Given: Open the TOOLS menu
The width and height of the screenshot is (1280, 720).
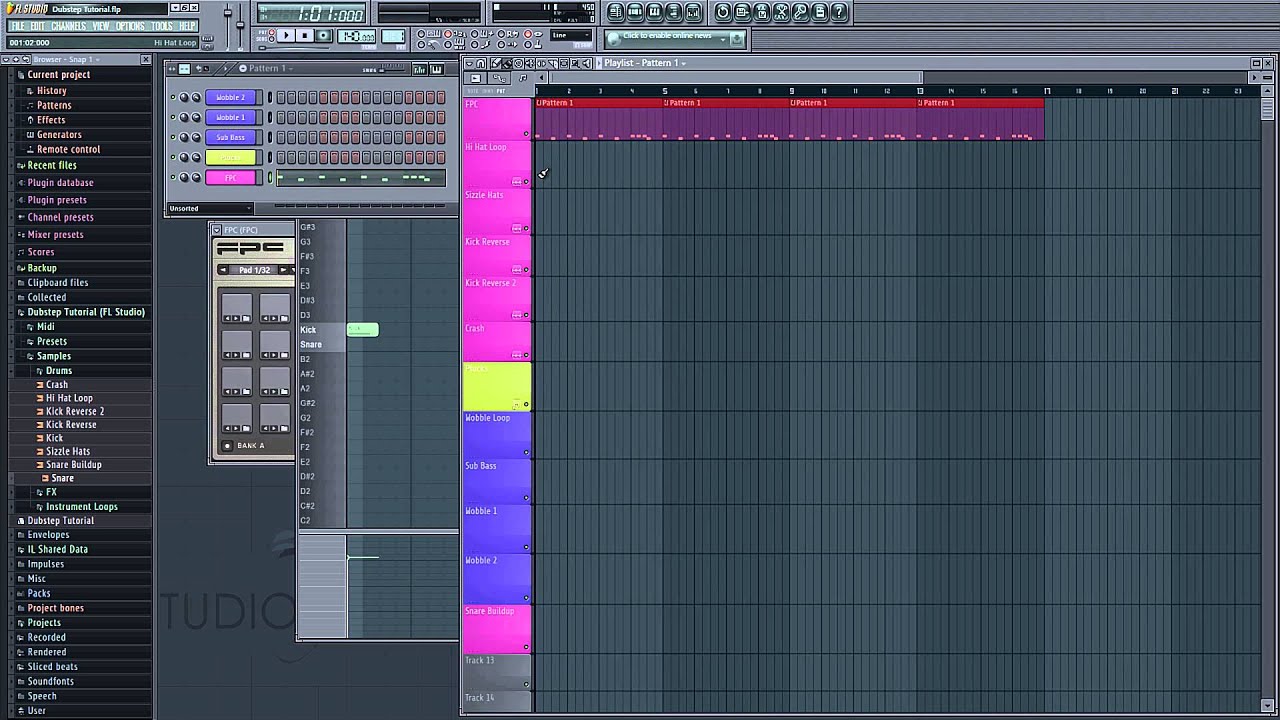Looking at the screenshot, I should pos(162,26).
